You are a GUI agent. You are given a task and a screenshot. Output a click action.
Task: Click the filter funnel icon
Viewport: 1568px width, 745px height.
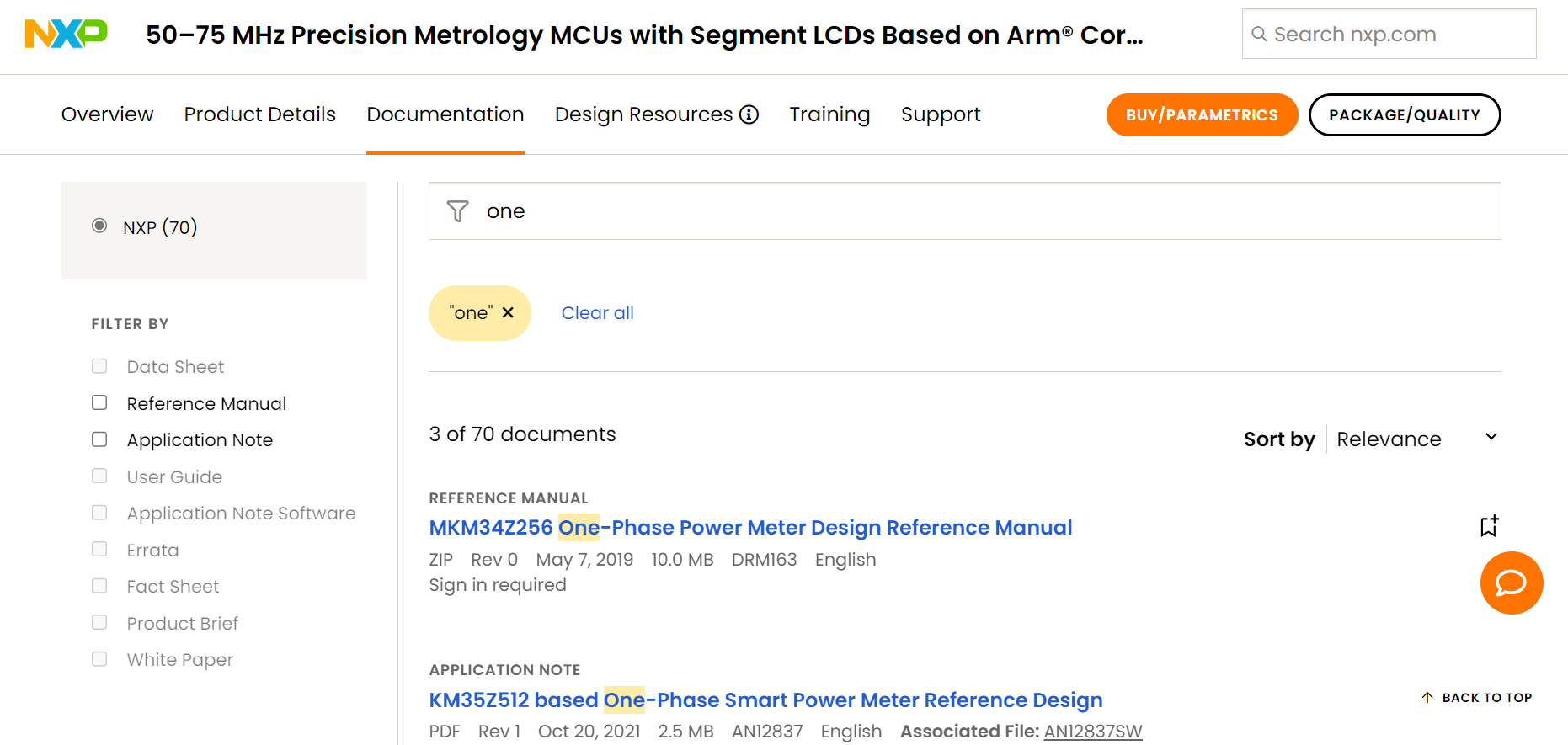click(x=457, y=210)
